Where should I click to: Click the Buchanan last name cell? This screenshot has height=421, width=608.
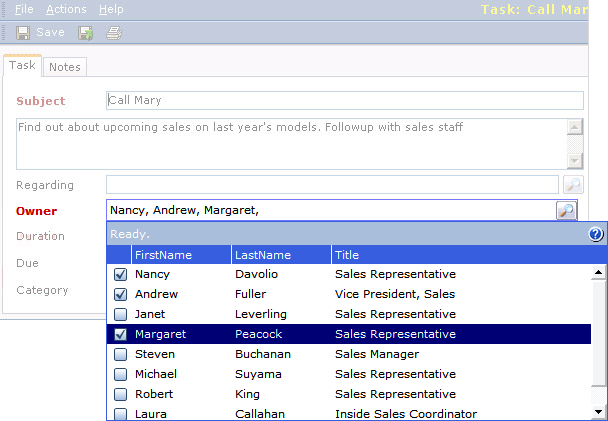[x=263, y=354]
